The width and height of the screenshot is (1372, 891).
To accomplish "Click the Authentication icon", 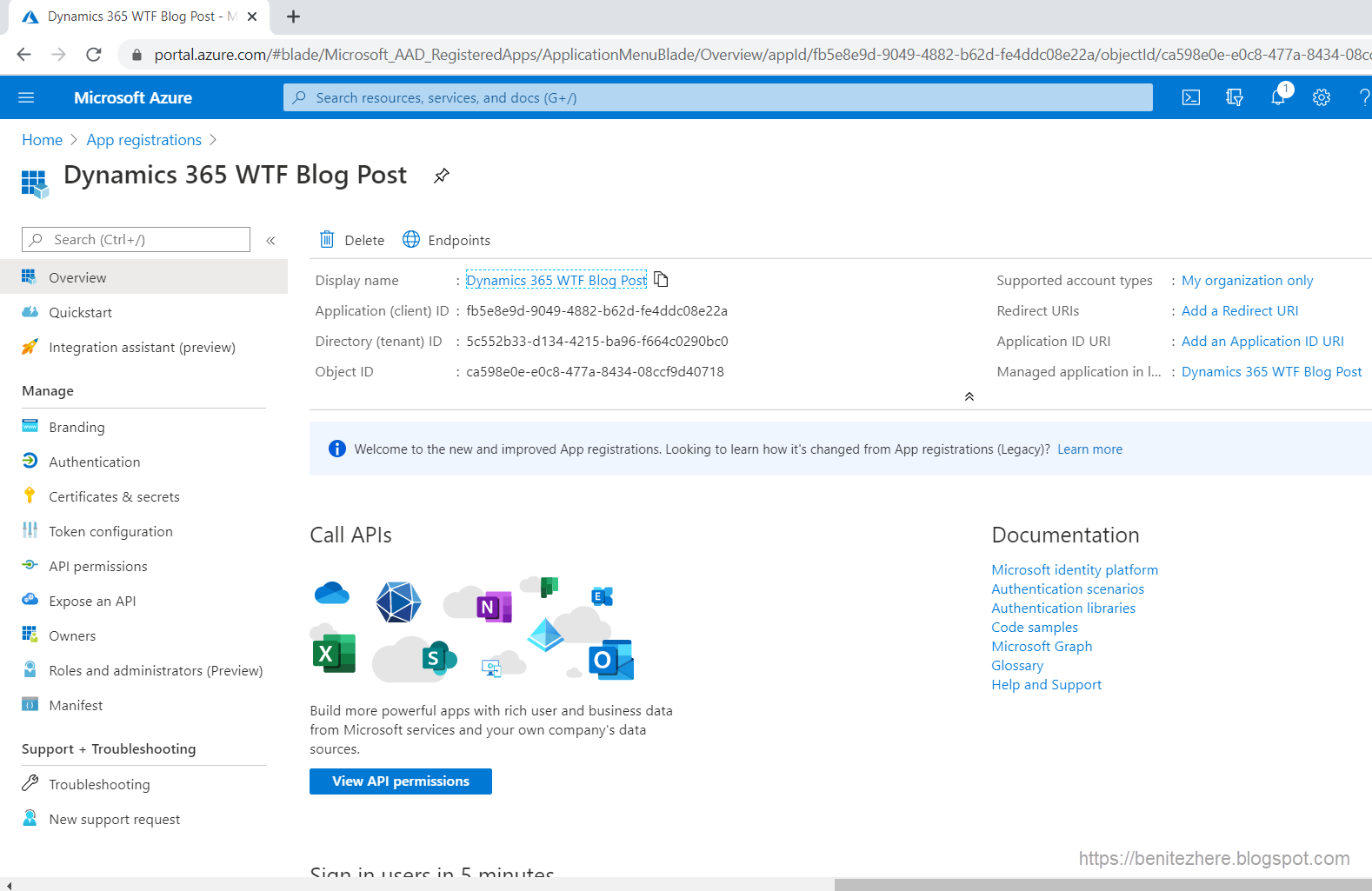I will point(30,461).
